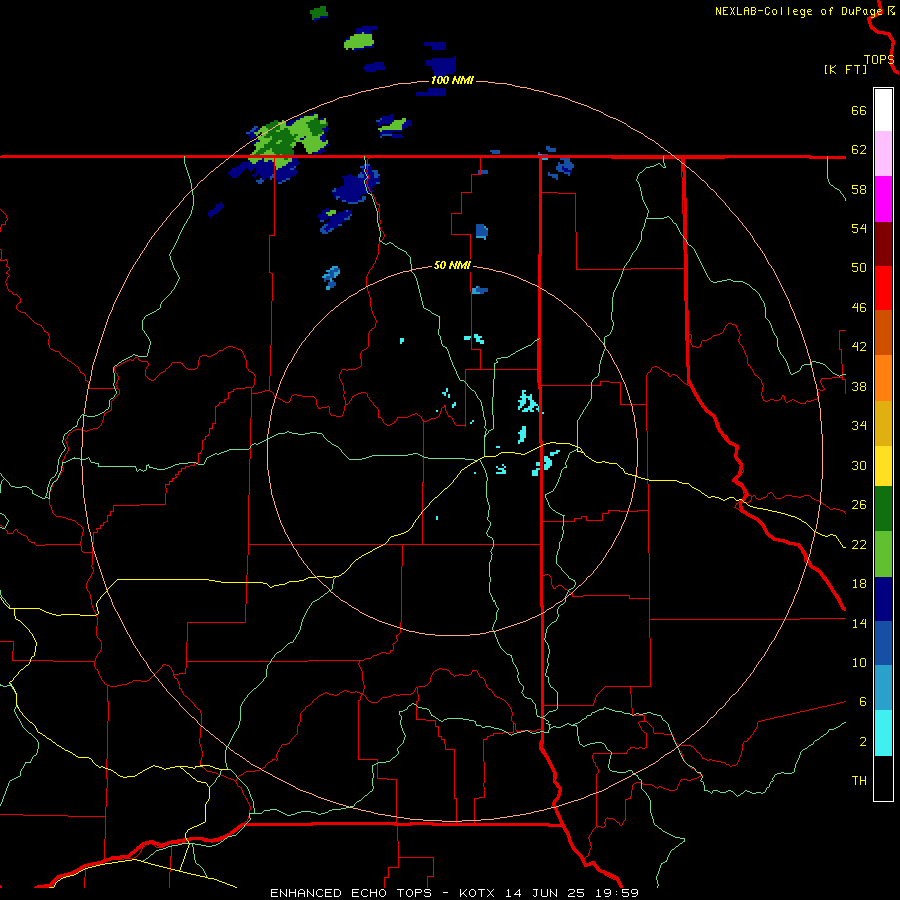The width and height of the screenshot is (900, 900).
Task: Click the 'ENHANCED ECHO TOPS' caption text
Action: point(351,893)
